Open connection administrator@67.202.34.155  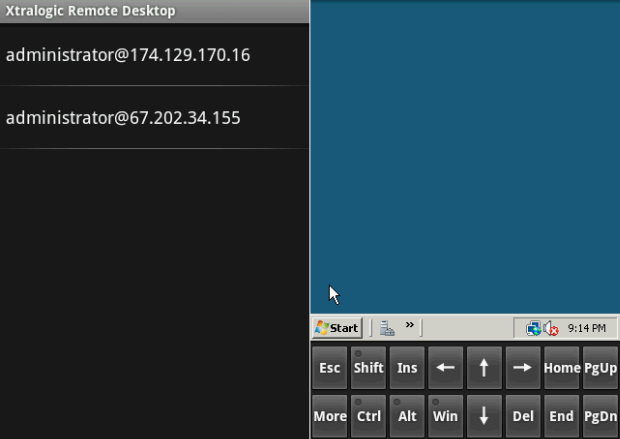pos(154,117)
